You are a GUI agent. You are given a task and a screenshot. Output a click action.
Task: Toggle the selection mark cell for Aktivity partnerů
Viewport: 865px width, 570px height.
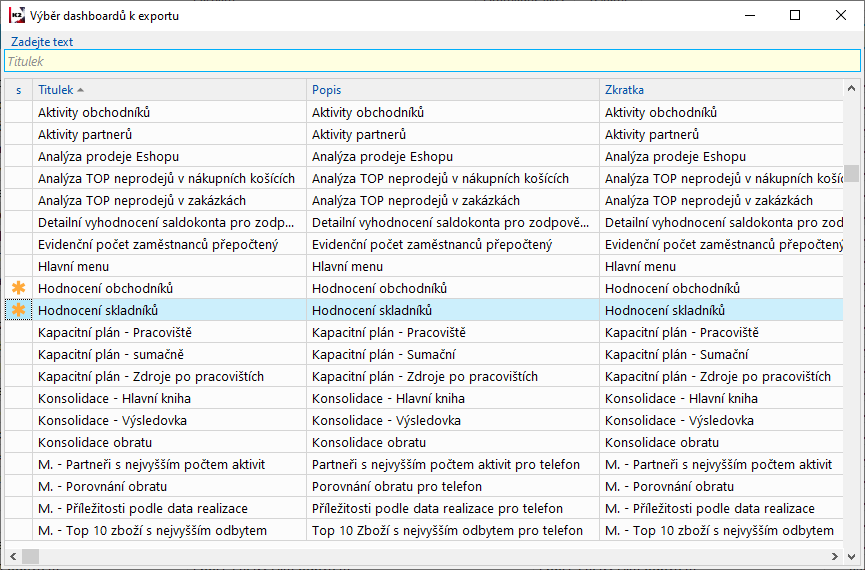pos(18,134)
